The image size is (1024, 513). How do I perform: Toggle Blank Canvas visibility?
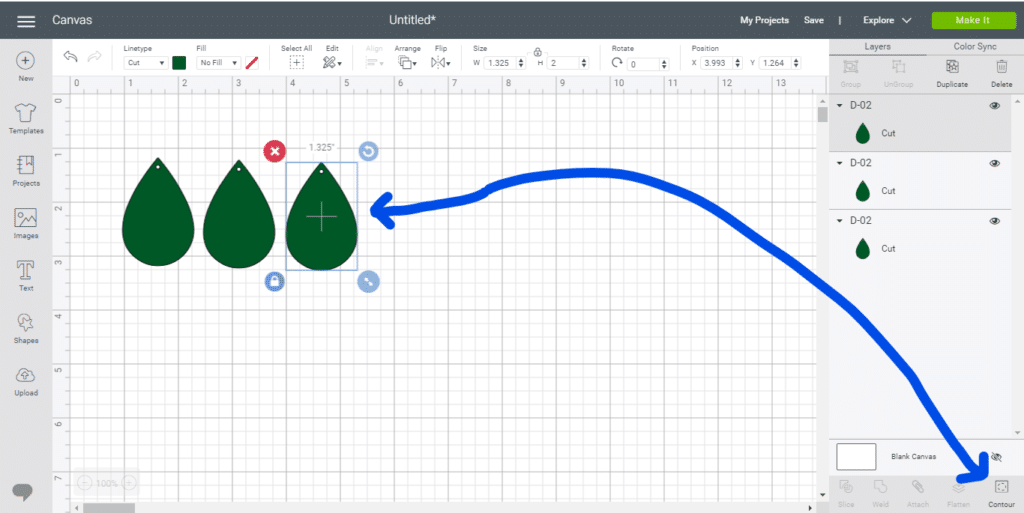(996, 457)
